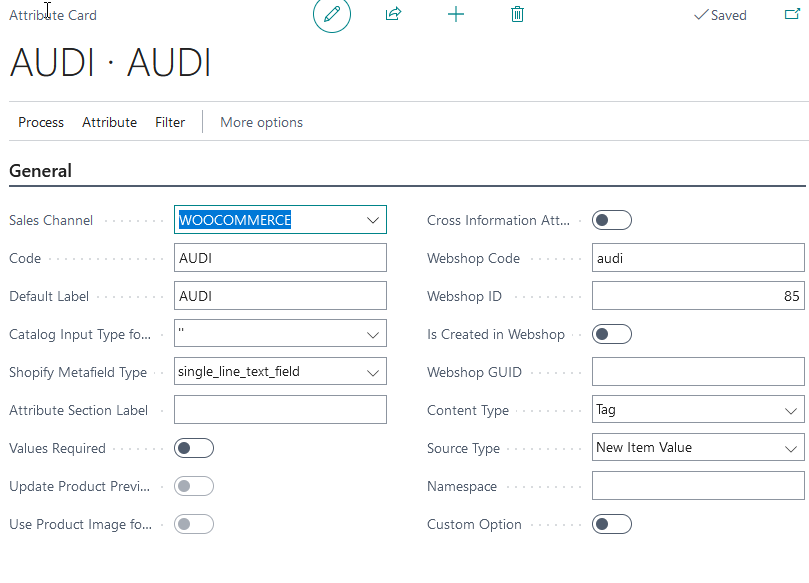The width and height of the screenshot is (809, 583).
Task: Toggle Is Created in Webshop switch
Action: point(612,334)
